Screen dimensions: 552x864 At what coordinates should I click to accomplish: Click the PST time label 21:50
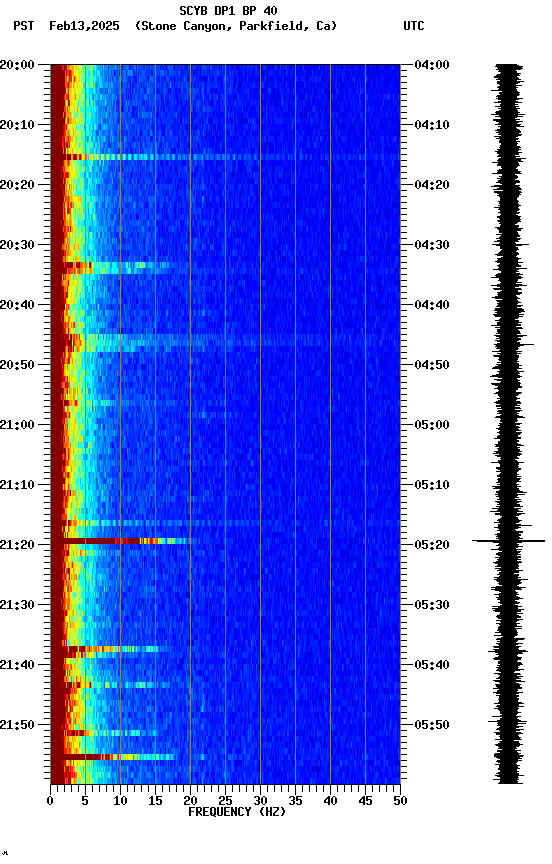pyautogui.click(x=17, y=725)
